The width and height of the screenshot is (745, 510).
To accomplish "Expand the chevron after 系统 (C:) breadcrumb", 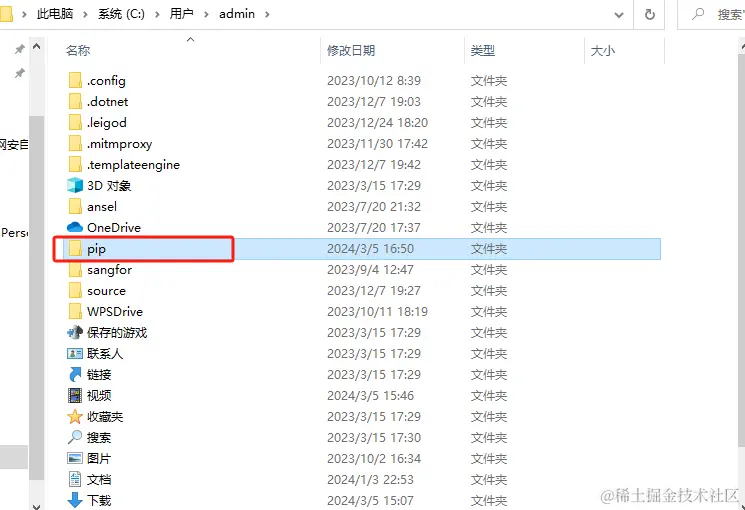I will click(x=157, y=14).
